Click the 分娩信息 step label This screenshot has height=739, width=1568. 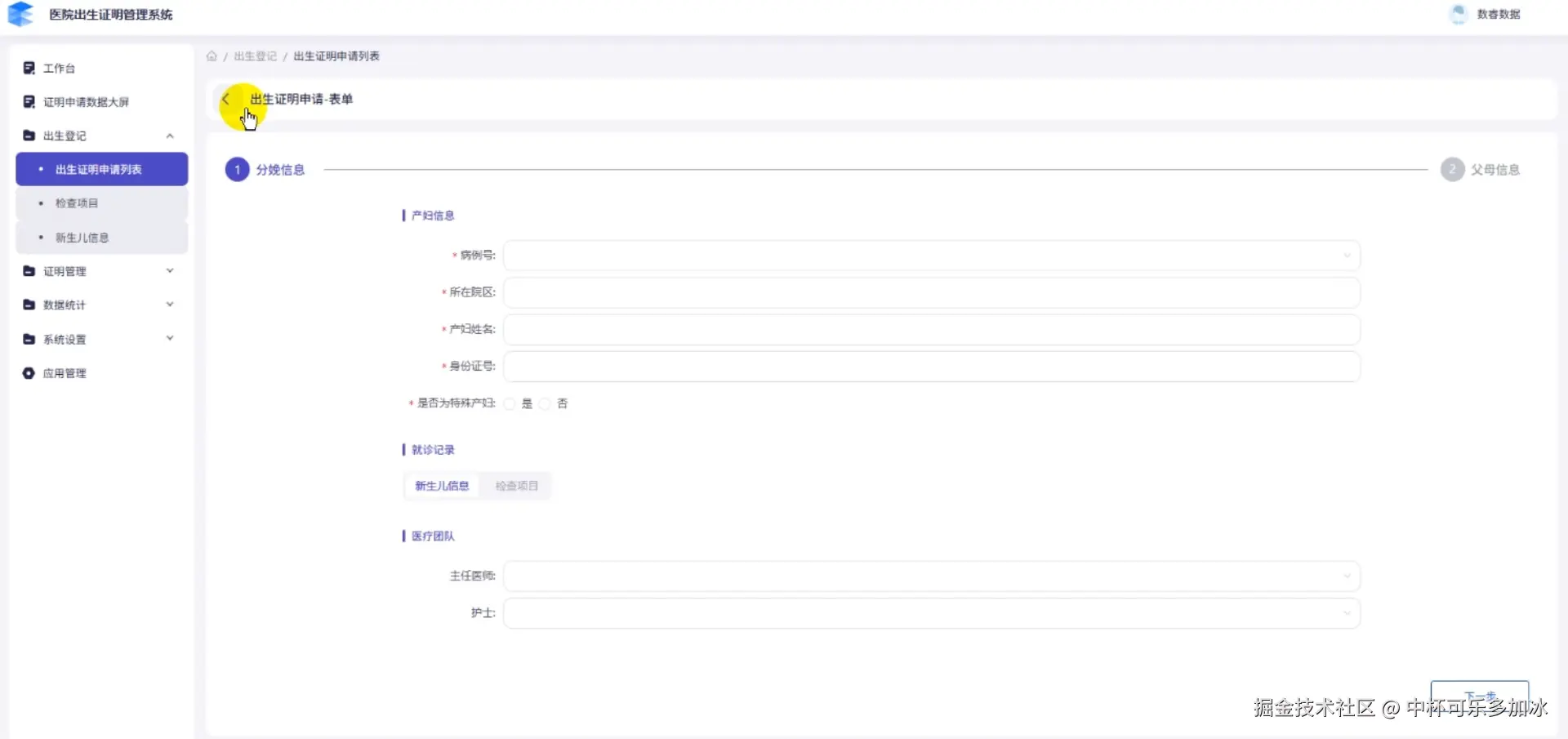click(x=280, y=170)
